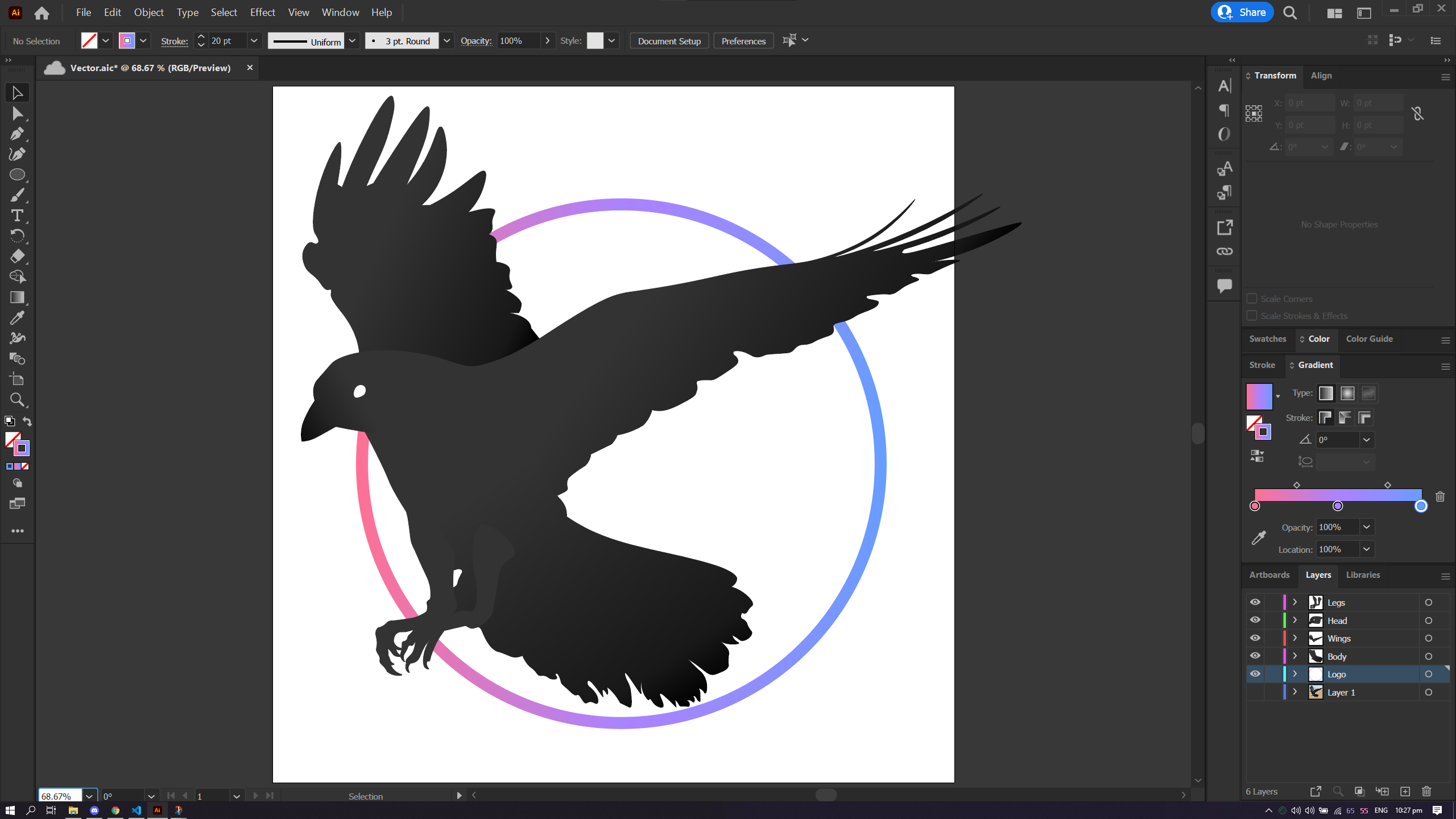Viewport: 1456px width, 819px height.
Task: Swap fill and stroke arrow icon
Action: point(27,421)
